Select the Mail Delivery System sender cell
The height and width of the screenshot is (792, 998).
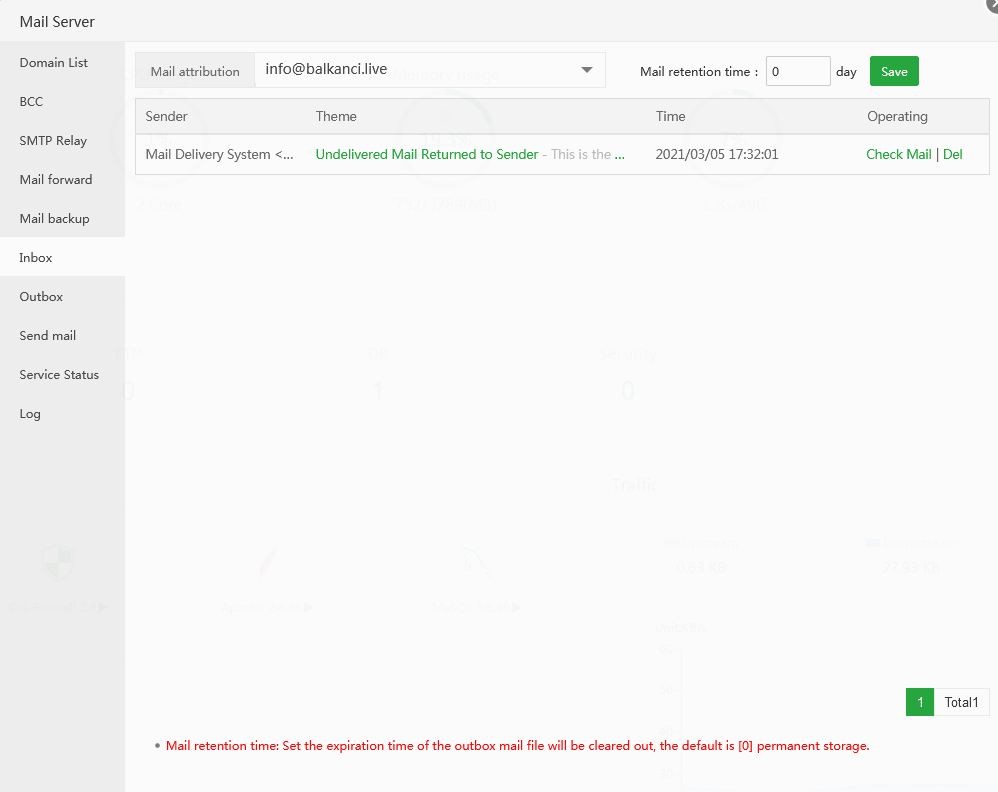219,154
